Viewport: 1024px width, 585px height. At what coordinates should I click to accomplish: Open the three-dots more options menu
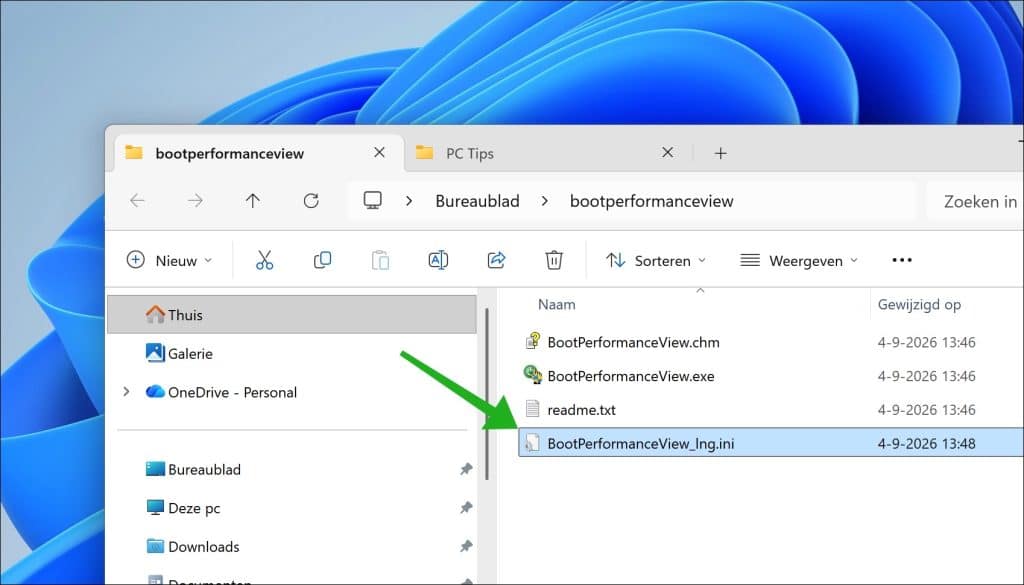pos(902,260)
